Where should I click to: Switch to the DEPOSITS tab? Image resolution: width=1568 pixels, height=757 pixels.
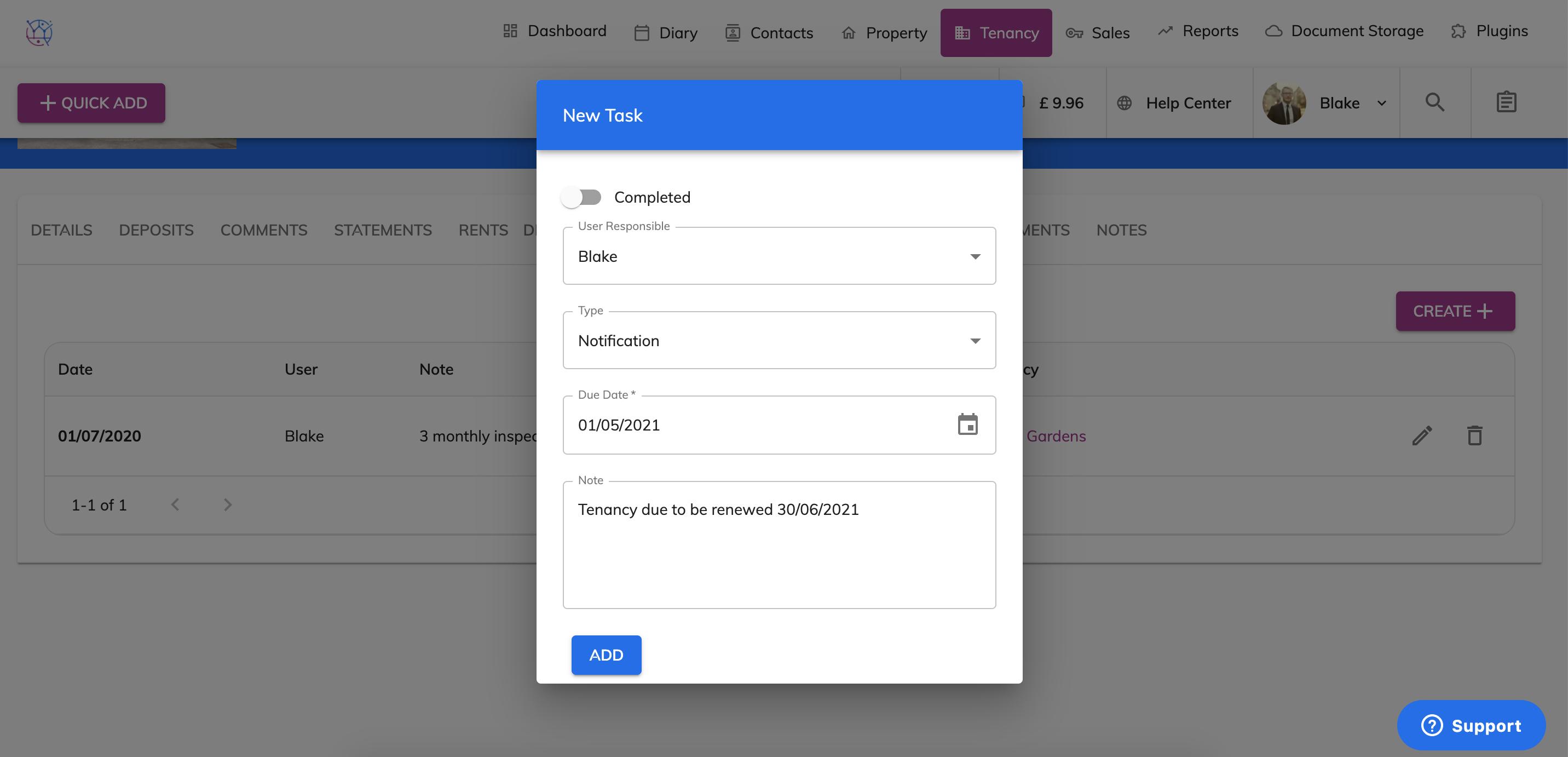pos(156,230)
